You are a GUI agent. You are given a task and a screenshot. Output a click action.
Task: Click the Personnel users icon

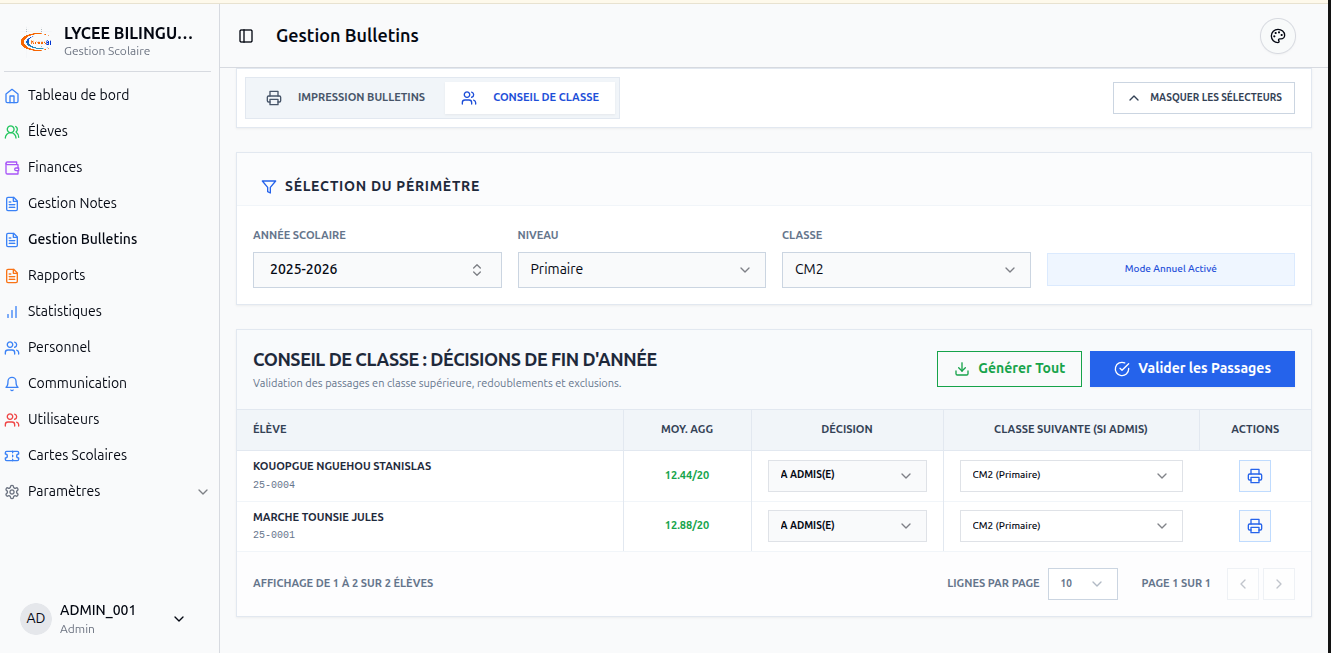[12, 348]
